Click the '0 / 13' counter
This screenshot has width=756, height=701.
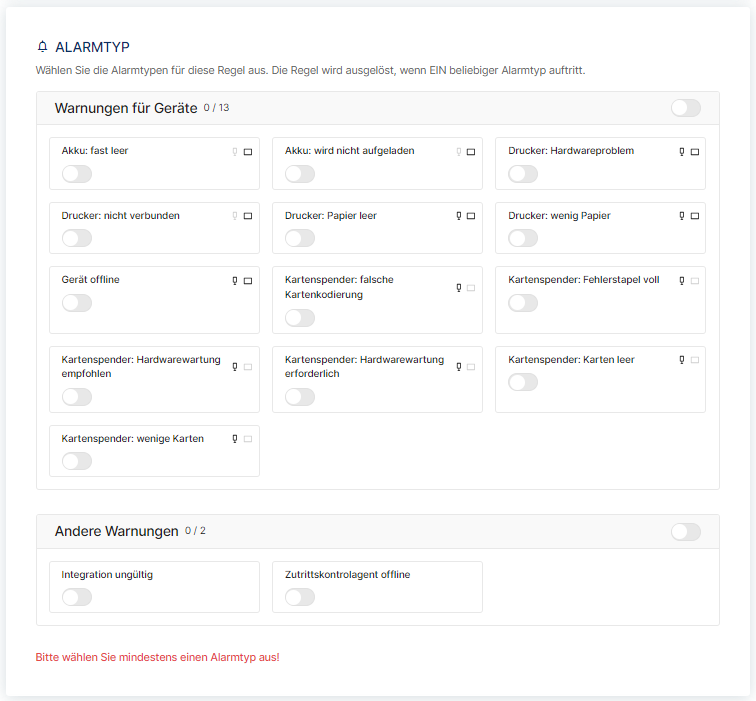(x=216, y=108)
